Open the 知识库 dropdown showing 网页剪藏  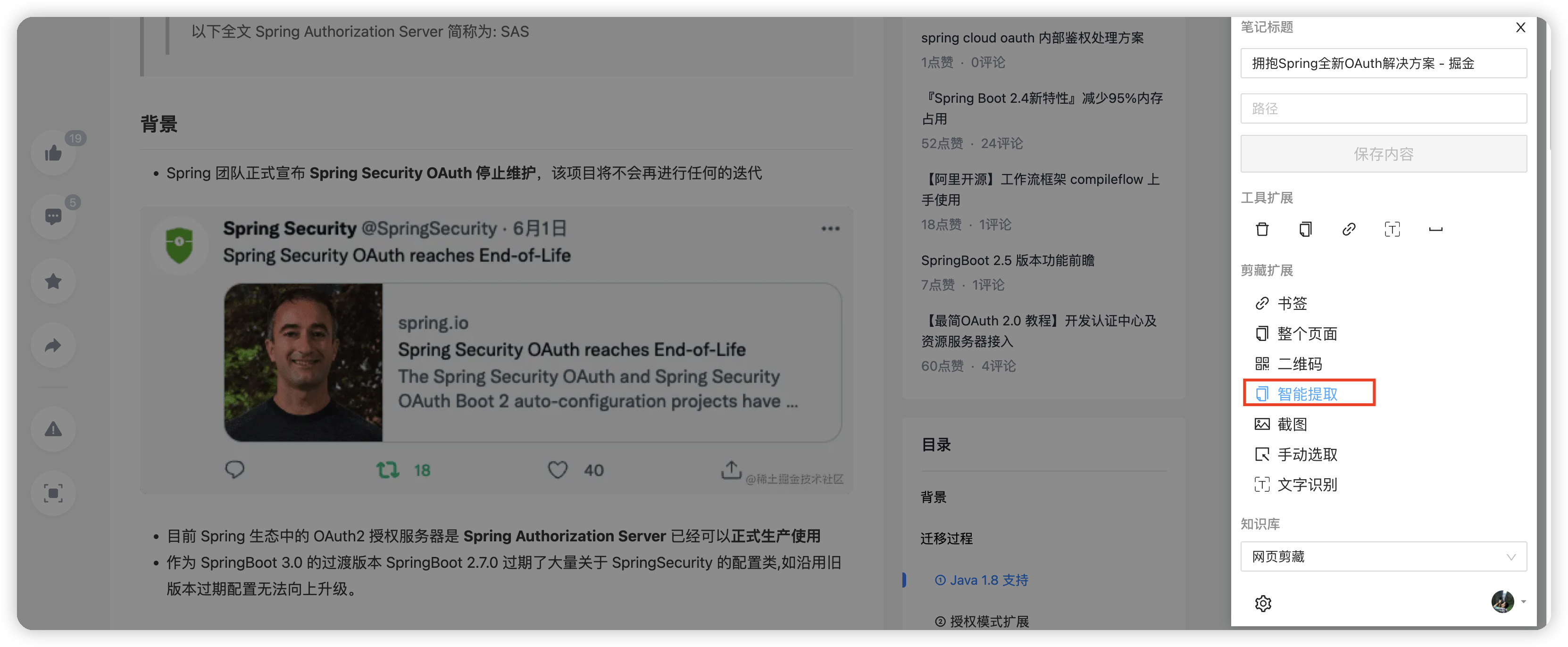(1384, 556)
